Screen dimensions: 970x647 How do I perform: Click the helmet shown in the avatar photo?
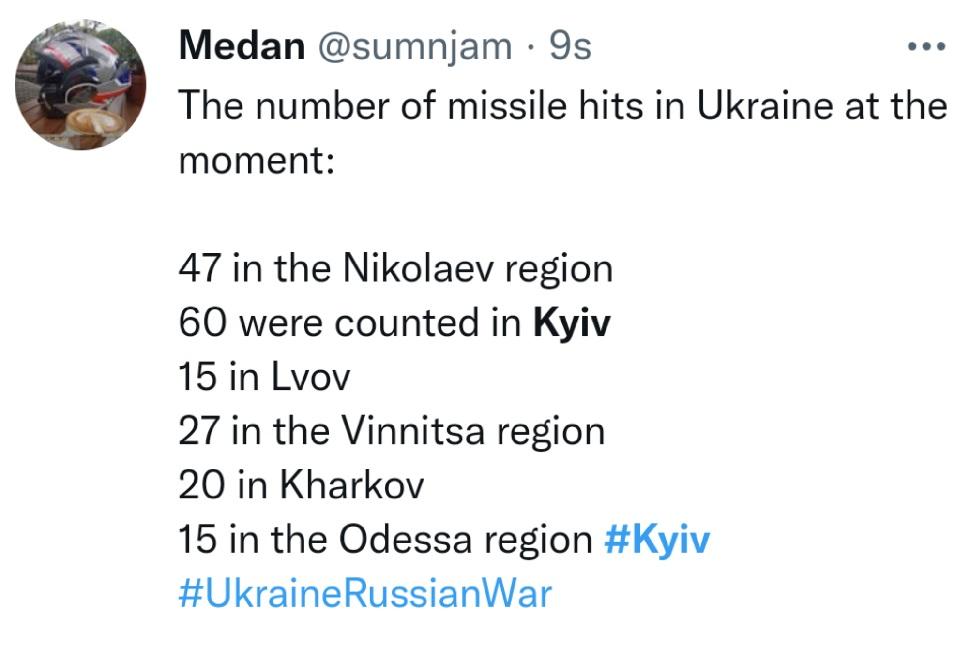click(x=82, y=69)
